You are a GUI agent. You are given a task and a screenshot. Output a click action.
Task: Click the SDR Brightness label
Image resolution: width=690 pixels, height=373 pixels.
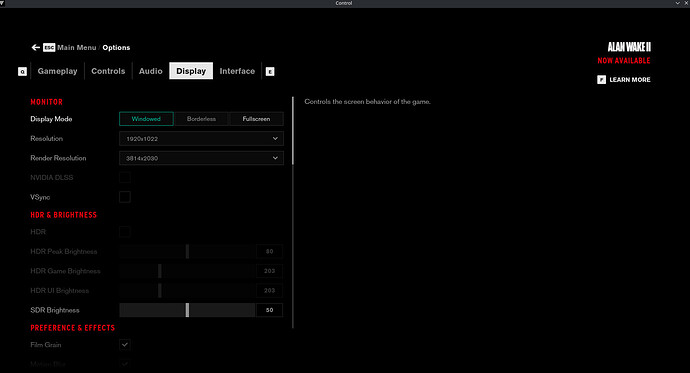(55, 310)
